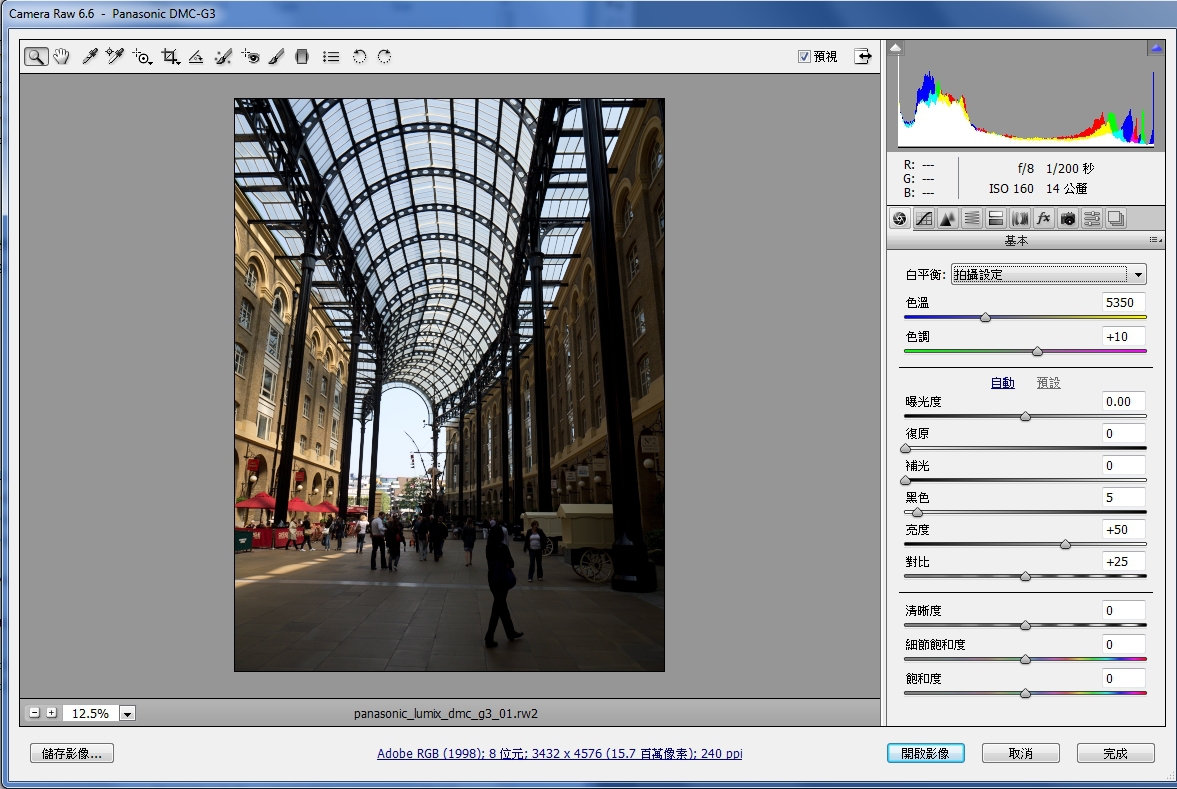Select the Crop tool
This screenshot has width=1177, height=789.
pos(170,57)
